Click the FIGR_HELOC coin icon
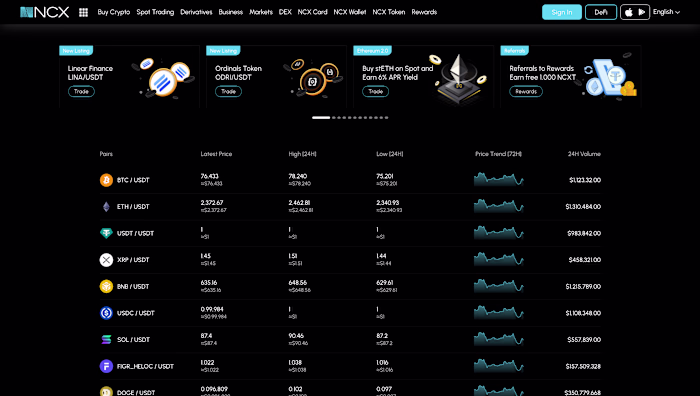Viewport: 700px width, 396px height. (106, 366)
